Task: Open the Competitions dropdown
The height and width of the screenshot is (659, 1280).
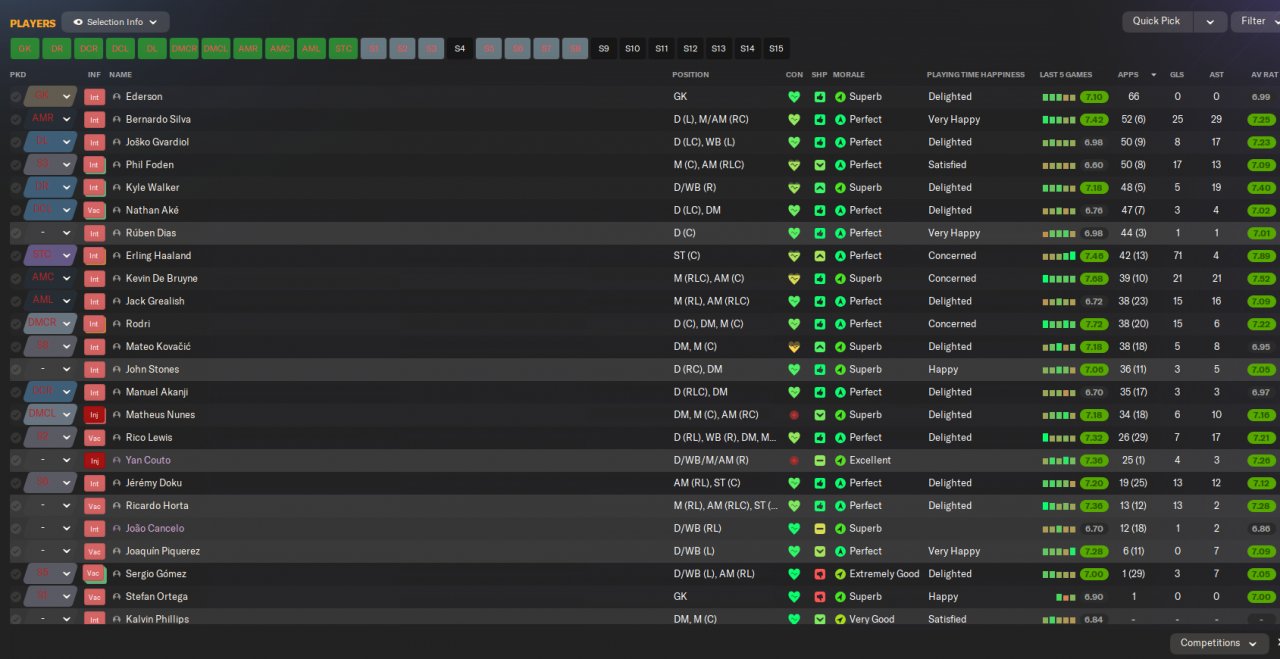Action: 1218,643
